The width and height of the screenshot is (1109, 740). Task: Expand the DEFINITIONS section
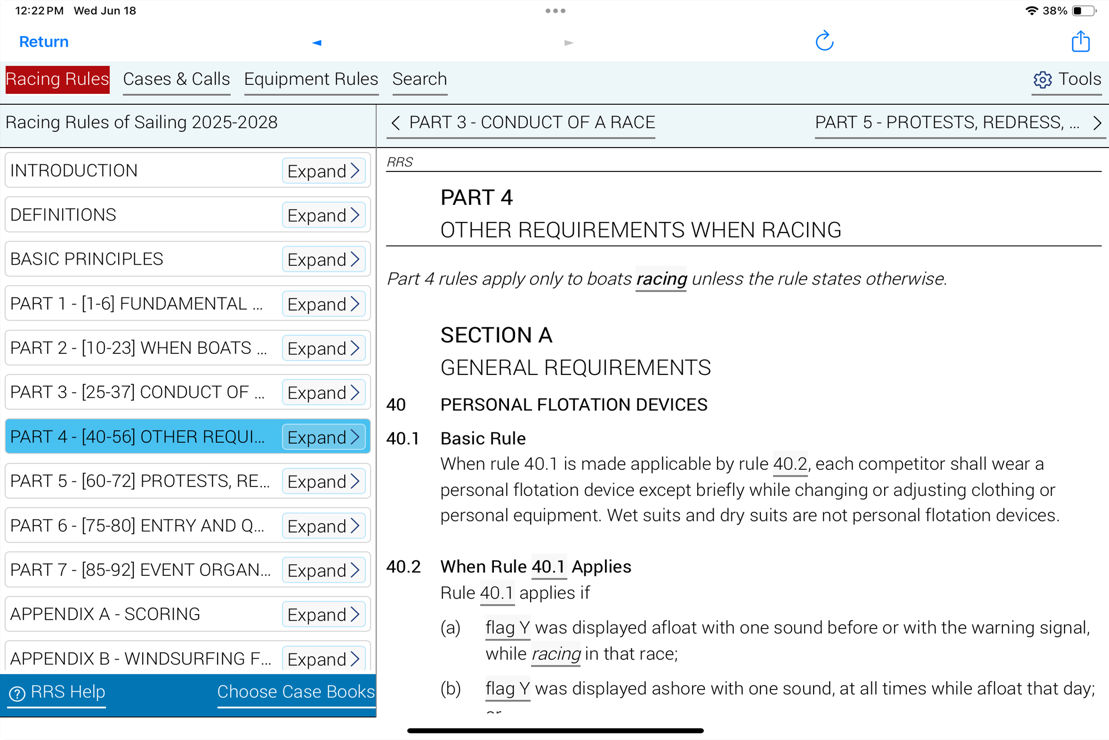(x=322, y=215)
